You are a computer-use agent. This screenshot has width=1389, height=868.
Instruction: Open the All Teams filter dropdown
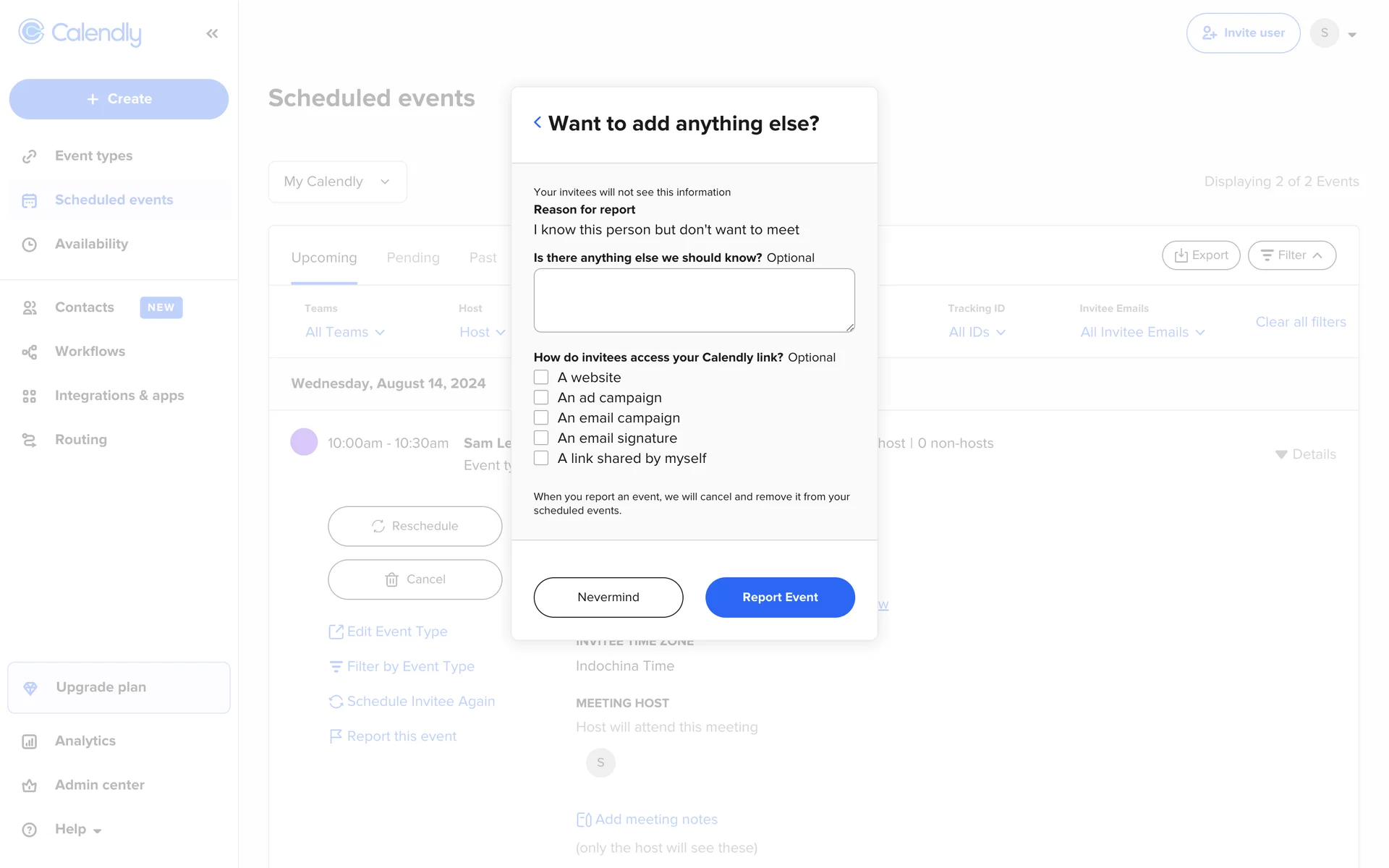click(345, 332)
